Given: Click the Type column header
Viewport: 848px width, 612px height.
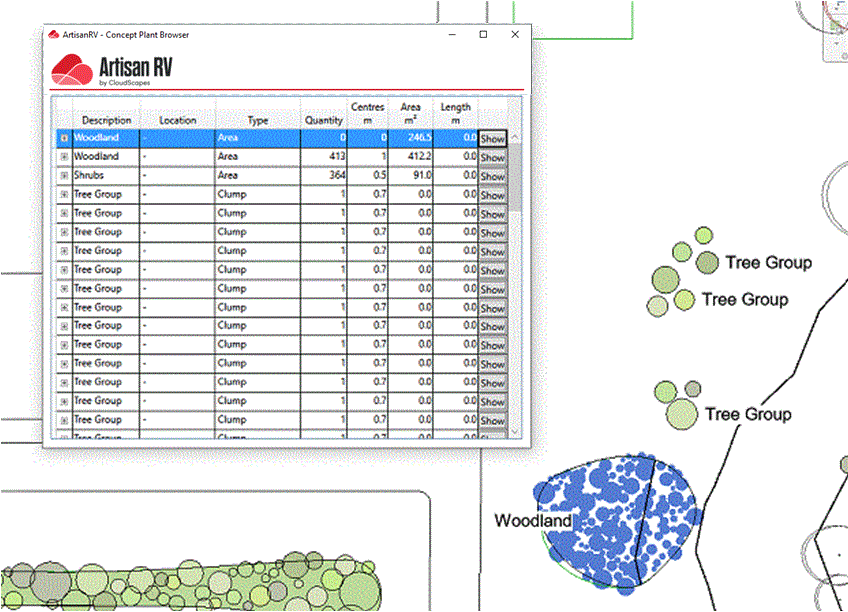Looking at the screenshot, I should coord(258,120).
